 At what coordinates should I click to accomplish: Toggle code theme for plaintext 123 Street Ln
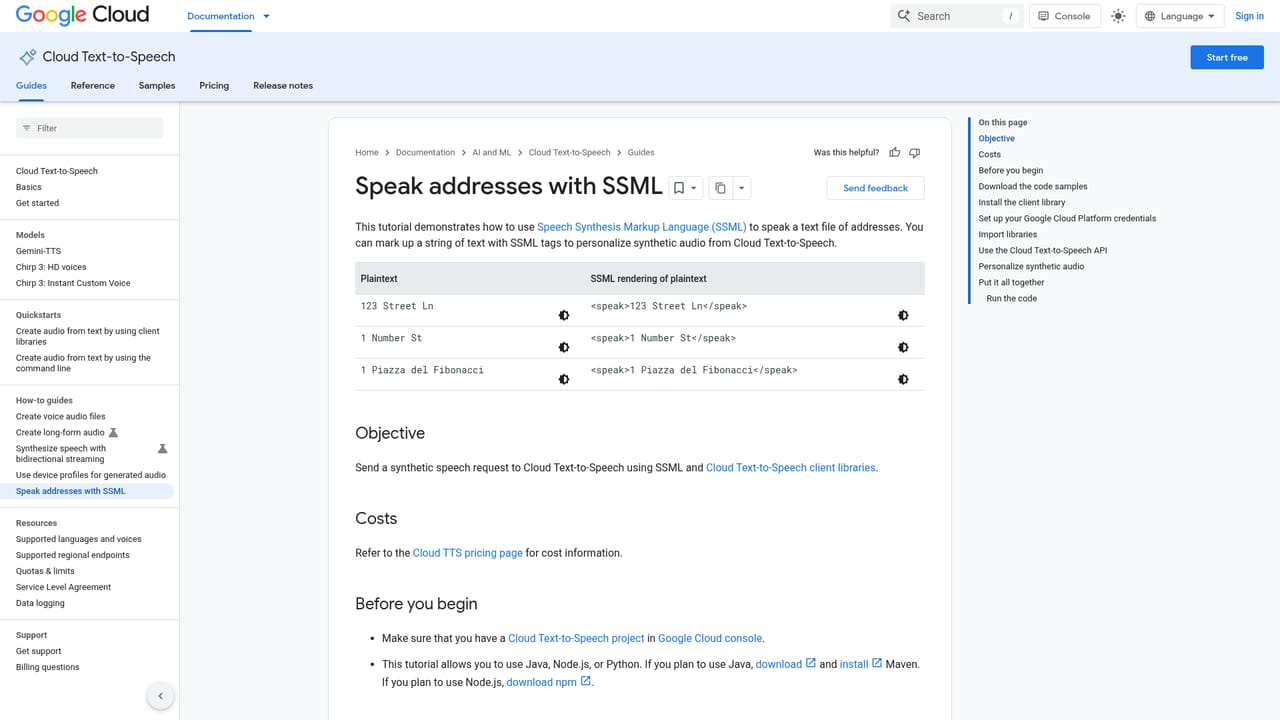[564, 315]
